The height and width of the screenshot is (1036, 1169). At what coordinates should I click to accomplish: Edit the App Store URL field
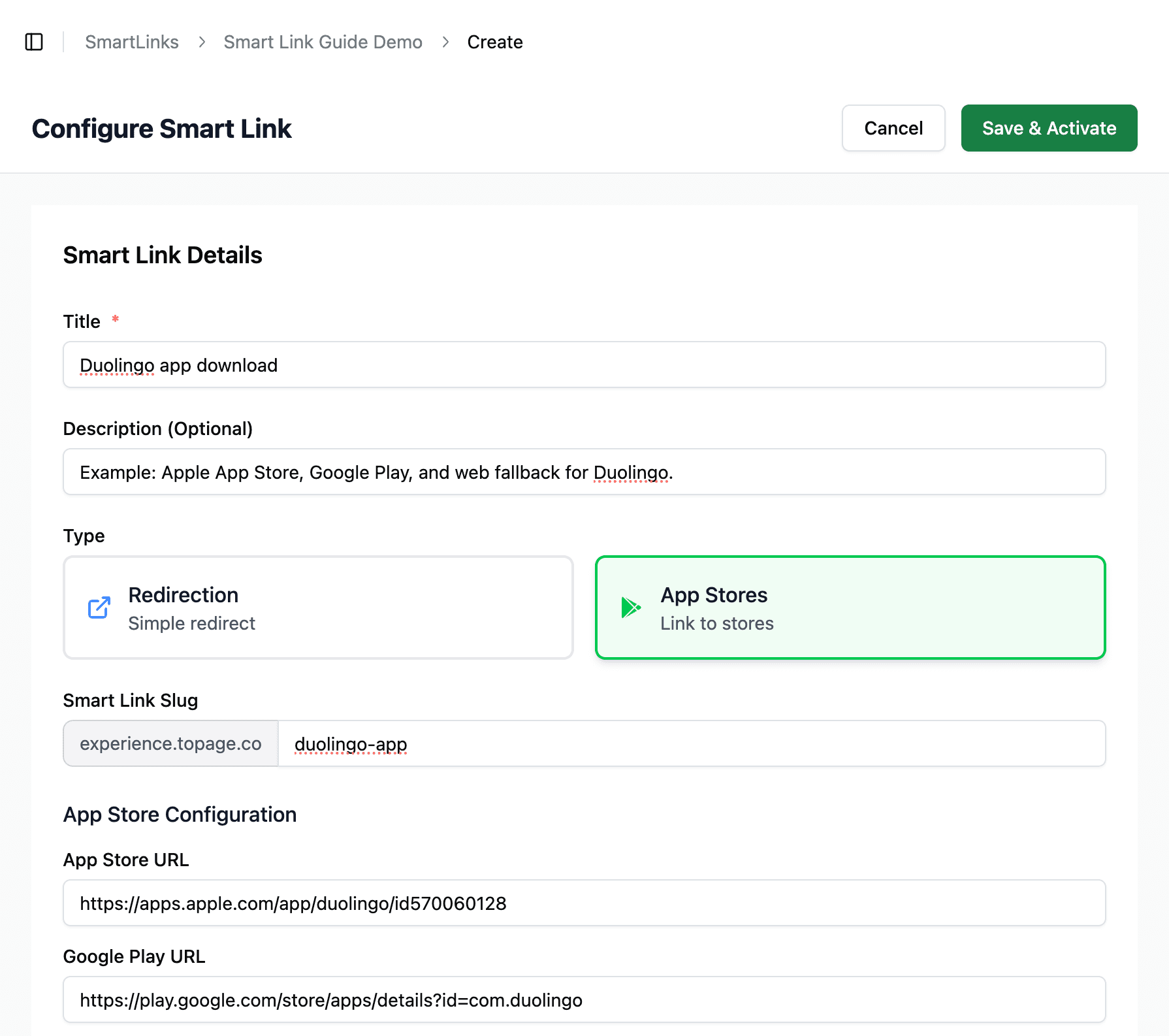[x=584, y=903]
